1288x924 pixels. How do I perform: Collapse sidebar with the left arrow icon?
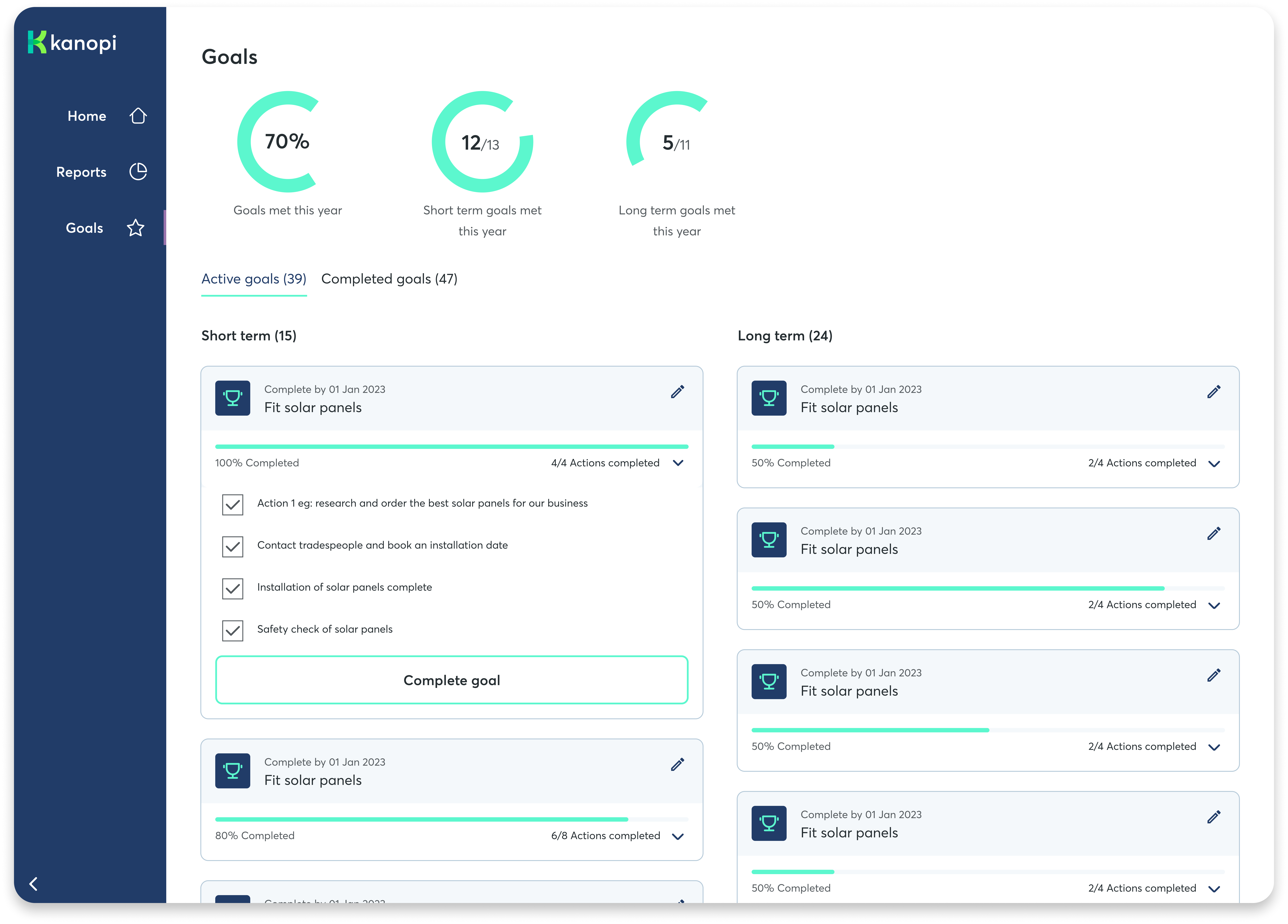tap(33, 884)
